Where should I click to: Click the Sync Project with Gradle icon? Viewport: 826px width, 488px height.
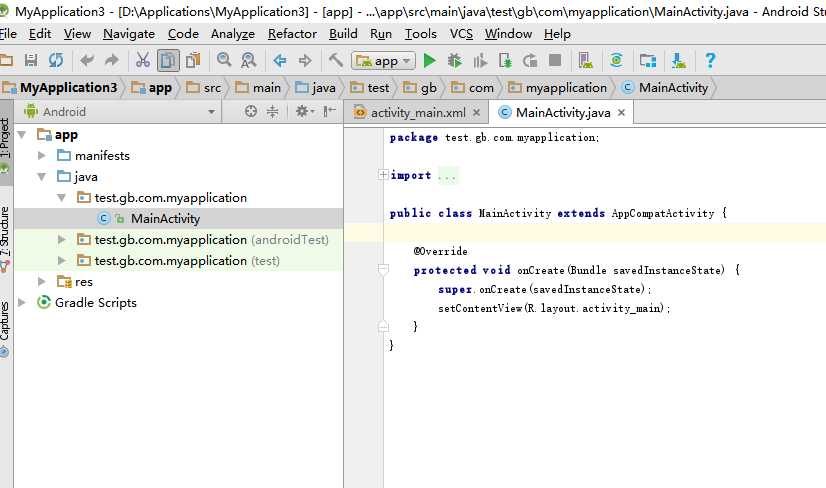(x=616, y=61)
